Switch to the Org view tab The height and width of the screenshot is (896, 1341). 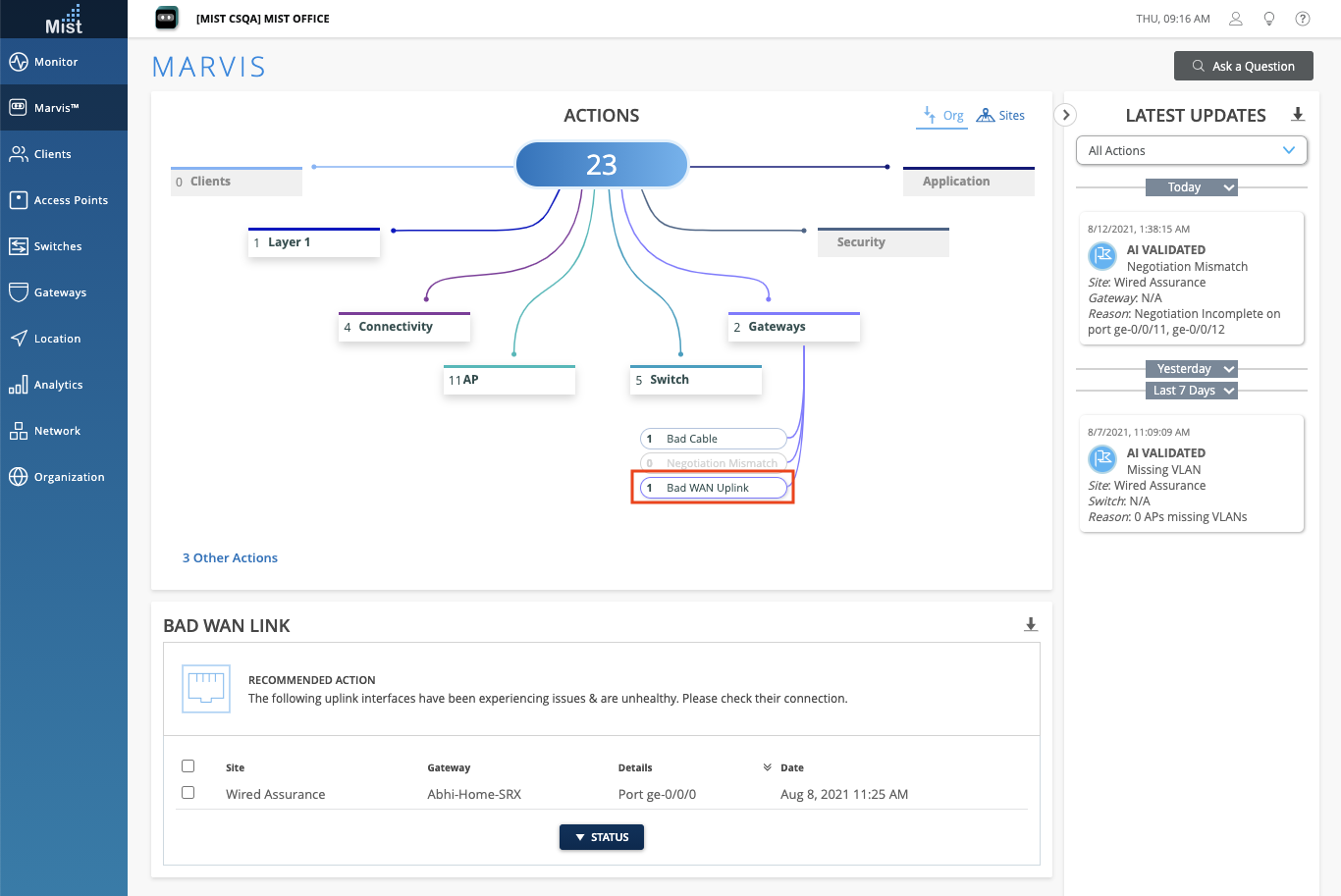(942, 116)
